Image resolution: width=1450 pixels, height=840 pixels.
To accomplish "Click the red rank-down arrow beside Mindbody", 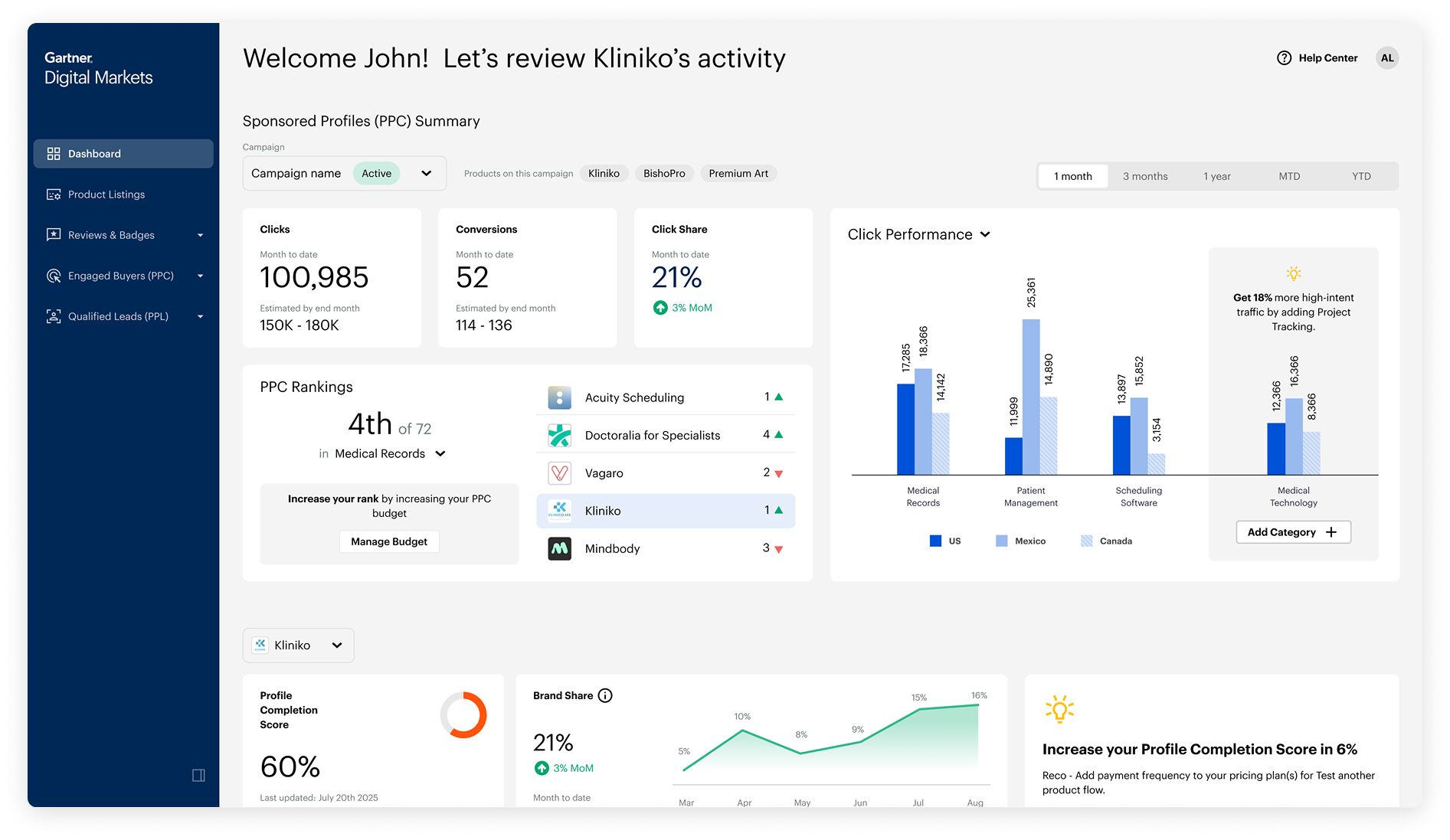I will coord(779,549).
